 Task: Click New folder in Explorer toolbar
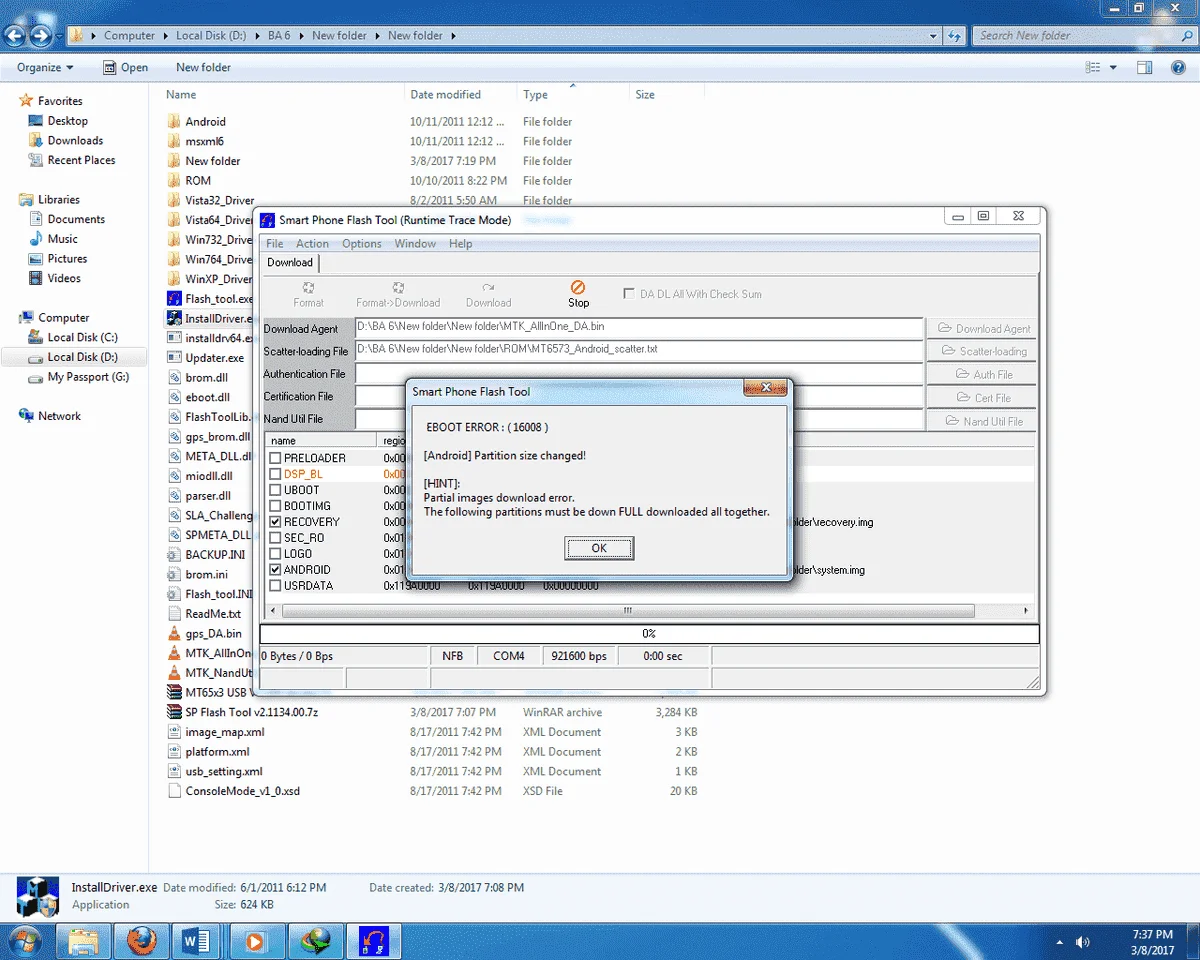[203, 68]
